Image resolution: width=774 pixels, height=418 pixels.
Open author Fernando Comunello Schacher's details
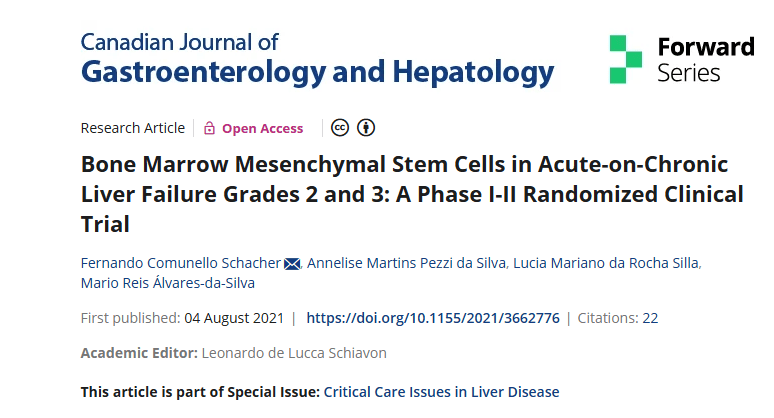(x=180, y=263)
